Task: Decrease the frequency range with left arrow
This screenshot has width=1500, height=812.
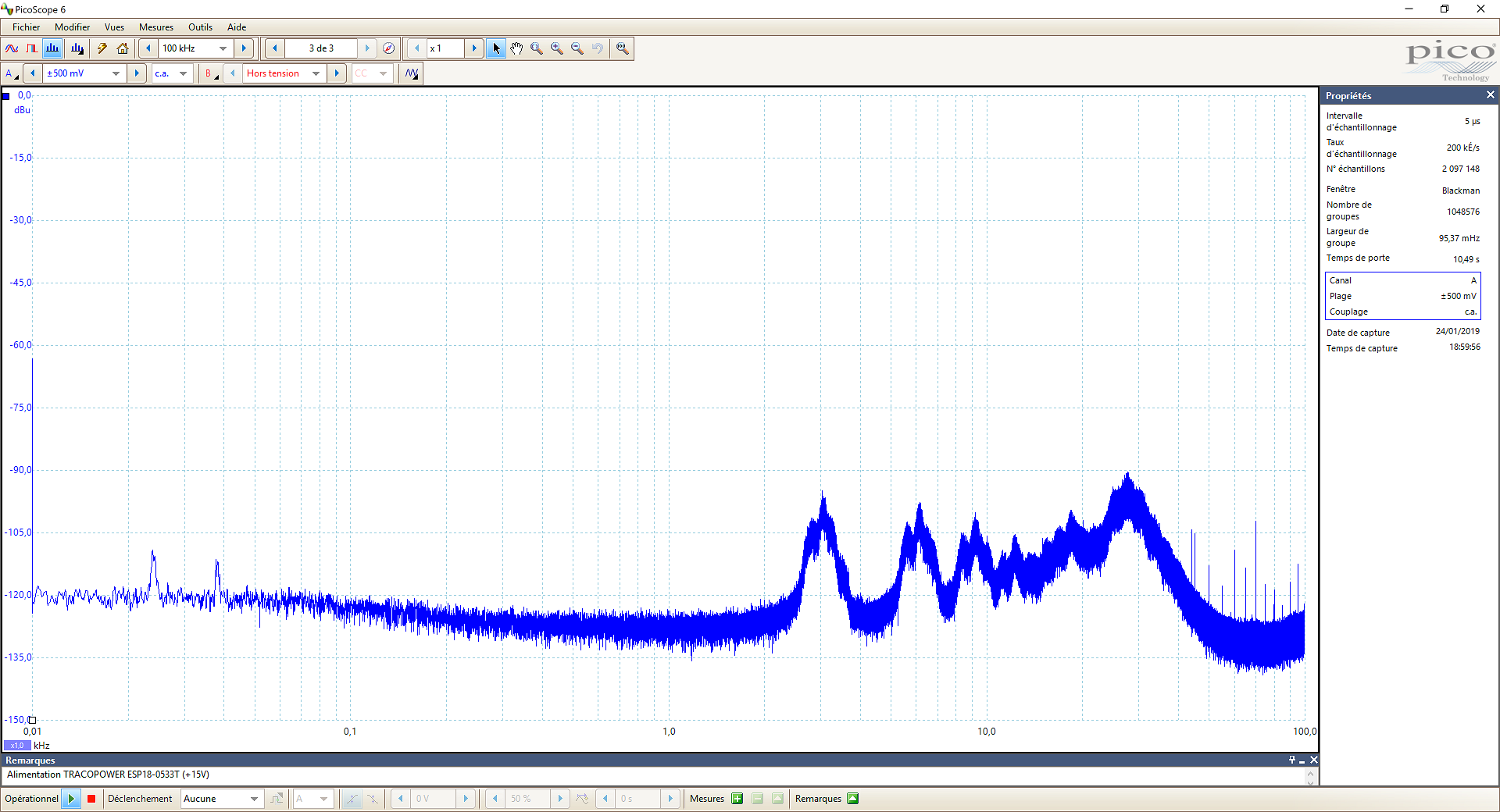Action: pyautogui.click(x=148, y=48)
